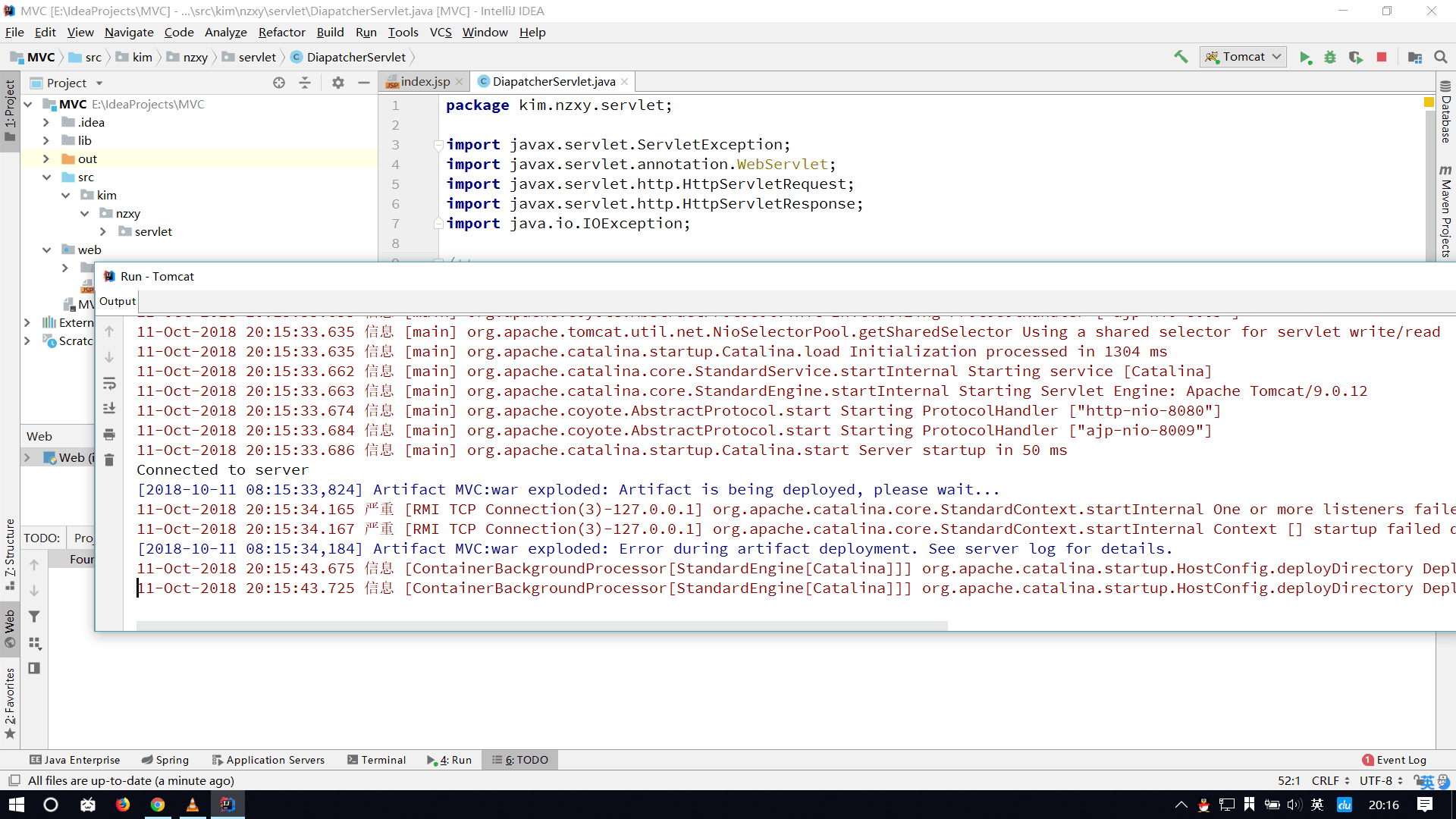Screen dimensions: 1456x819
Task: Open the Tomcat run configuration dropdown
Action: pos(1243,57)
